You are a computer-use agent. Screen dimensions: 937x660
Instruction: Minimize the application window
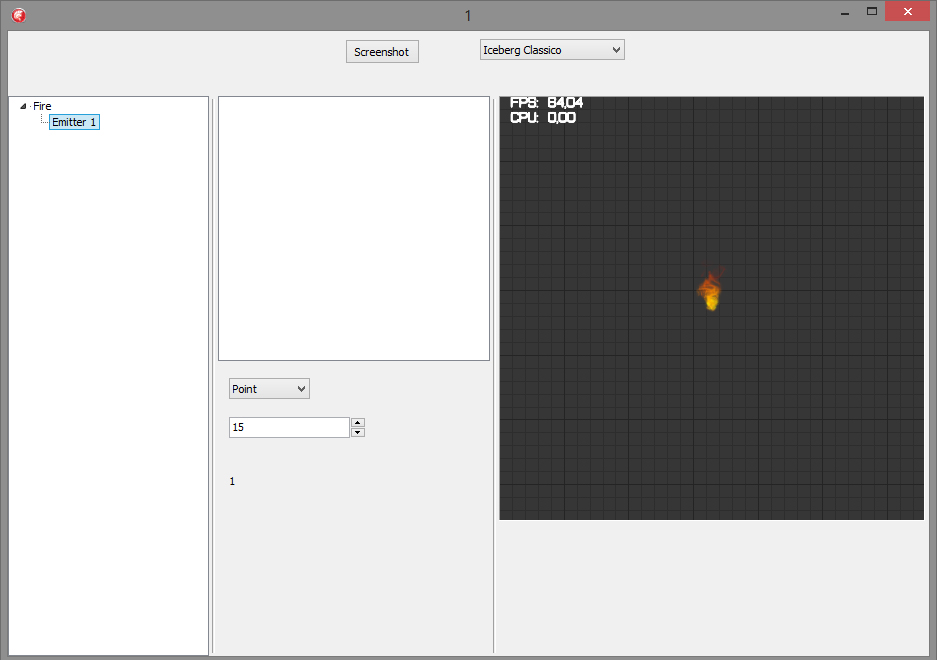pyautogui.click(x=844, y=12)
